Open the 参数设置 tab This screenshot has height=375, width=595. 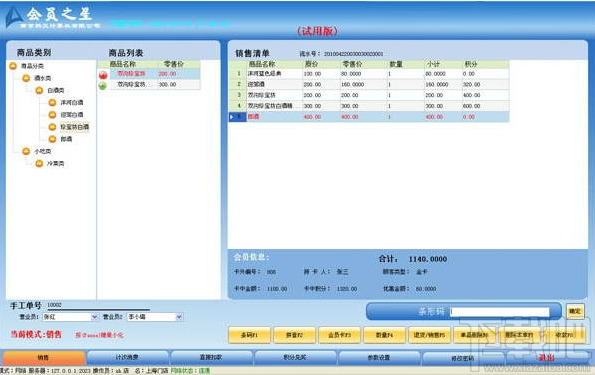(x=379, y=358)
